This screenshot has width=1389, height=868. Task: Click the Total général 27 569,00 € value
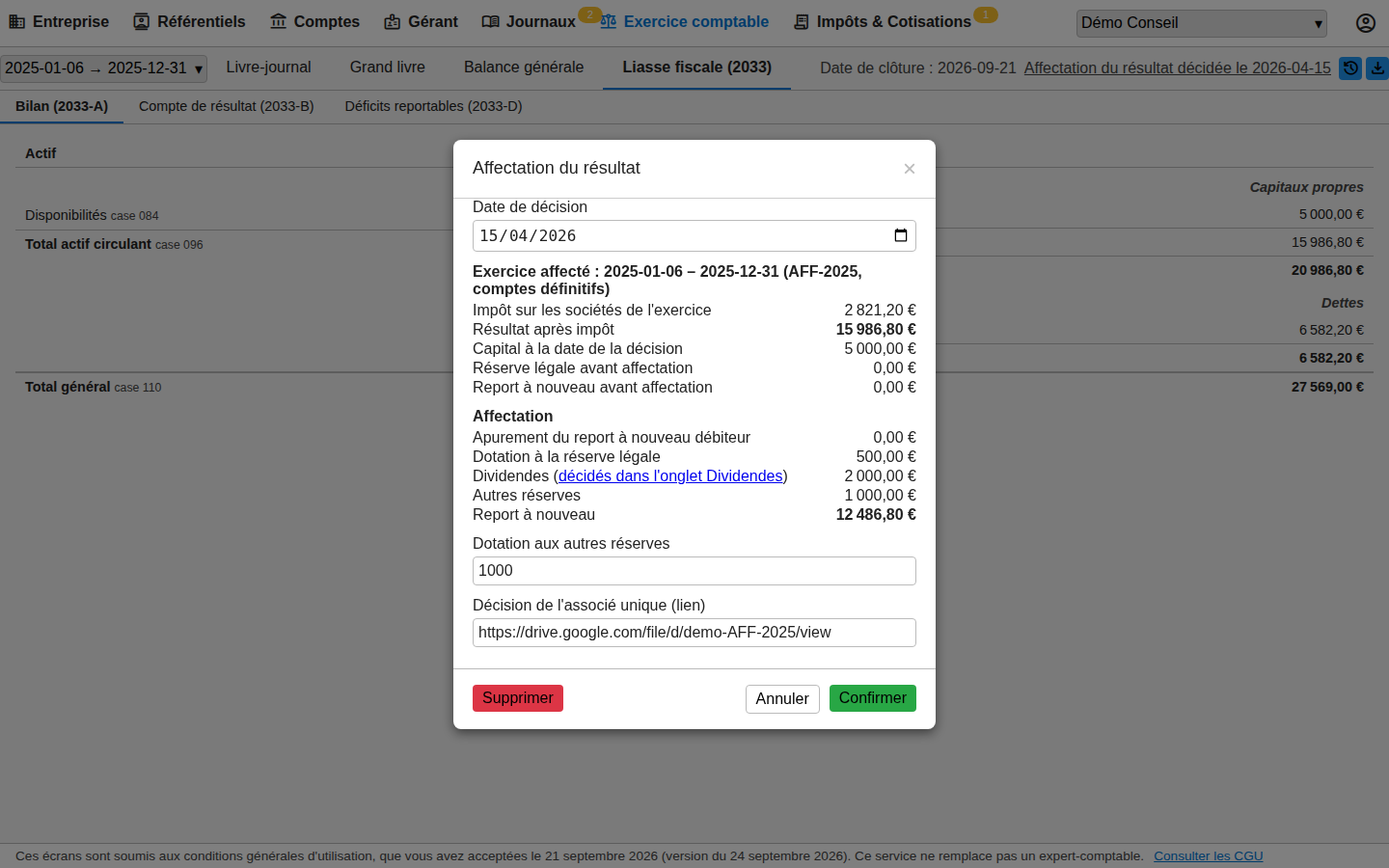pos(1327,387)
